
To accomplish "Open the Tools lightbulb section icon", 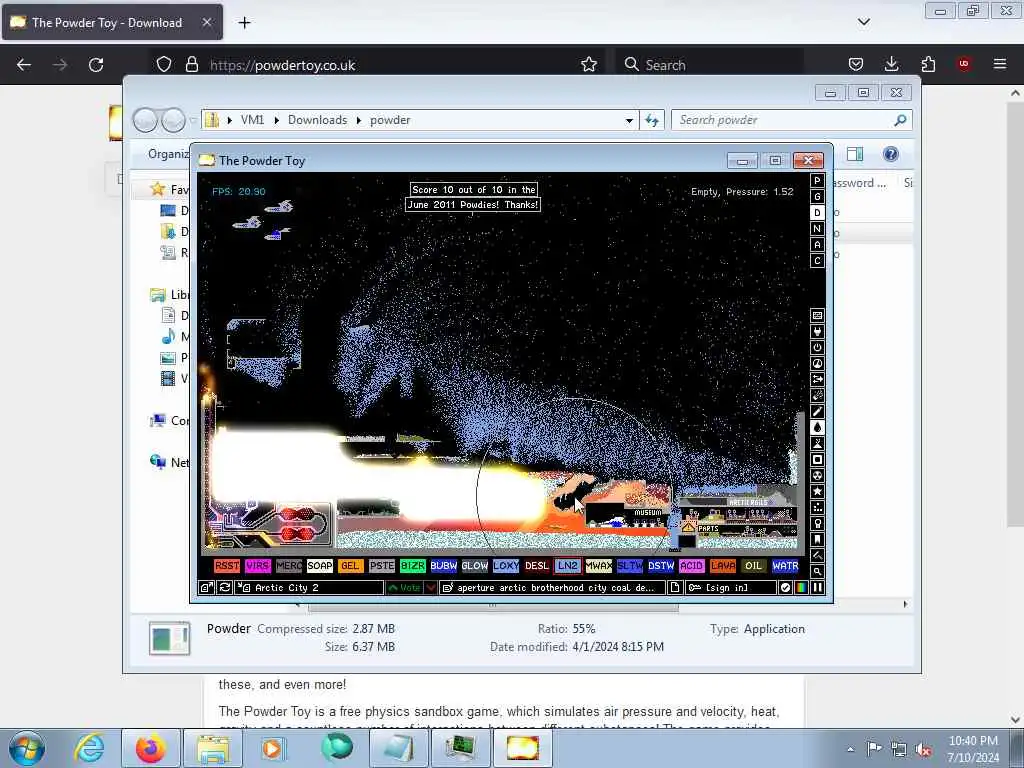I will [x=817, y=523].
